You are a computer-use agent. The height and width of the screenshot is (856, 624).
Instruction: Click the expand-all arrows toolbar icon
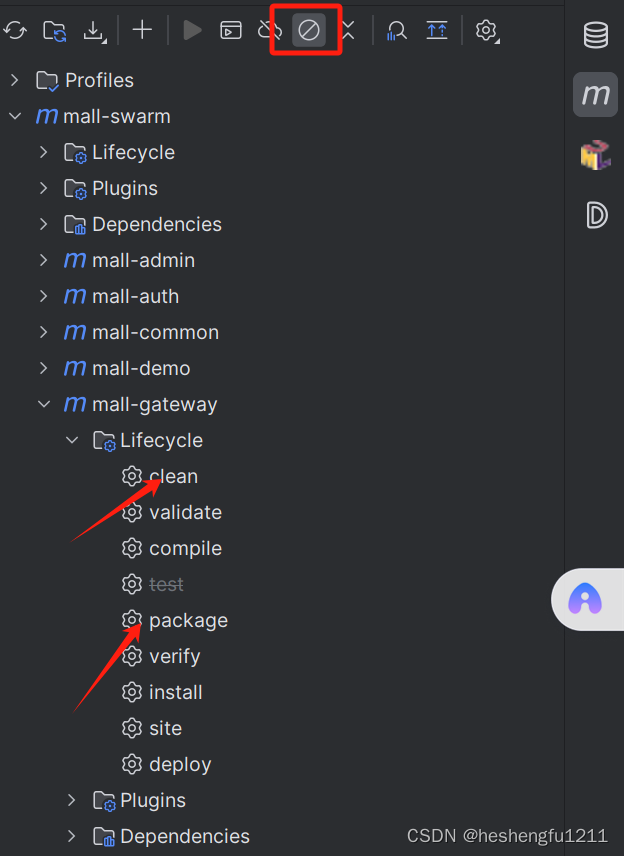[436, 30]
